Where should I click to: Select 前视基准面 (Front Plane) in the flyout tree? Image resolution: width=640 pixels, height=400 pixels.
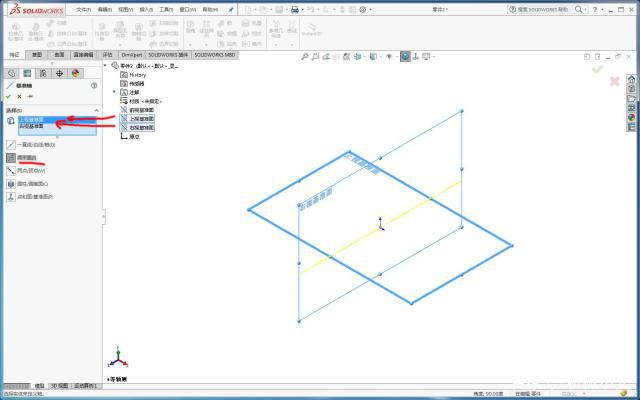pos(137,110)
